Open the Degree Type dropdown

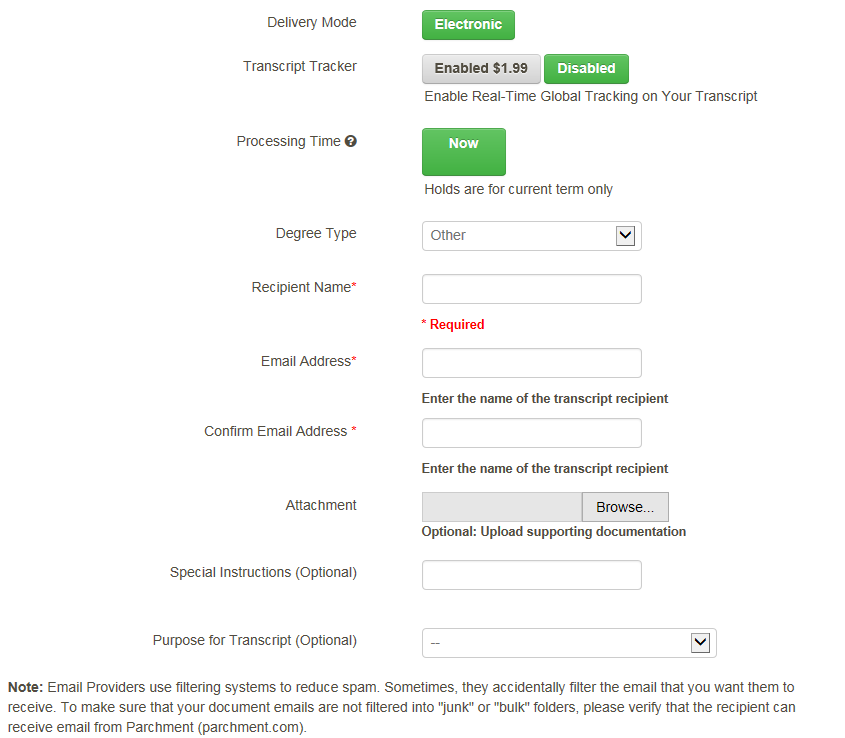click(x=531, y=236)
